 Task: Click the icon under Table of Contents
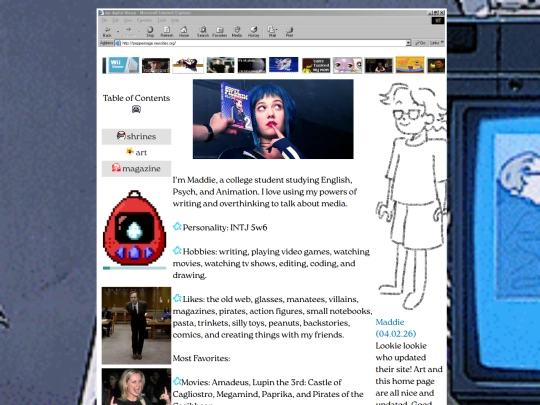click(136, 109)
